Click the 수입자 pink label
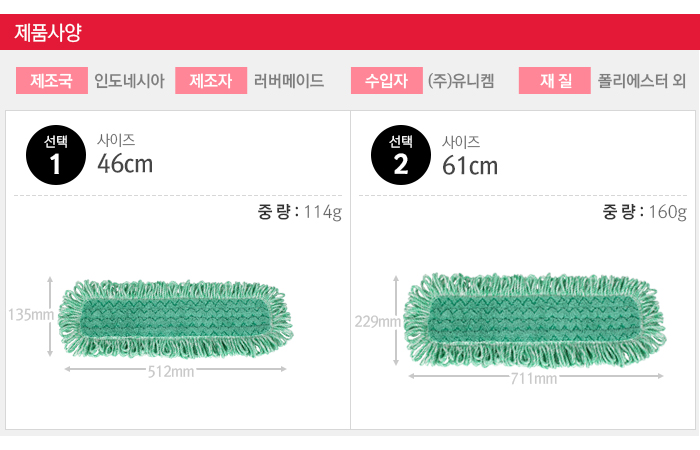Screen dimensions: 700x450 tap(387, 80)
